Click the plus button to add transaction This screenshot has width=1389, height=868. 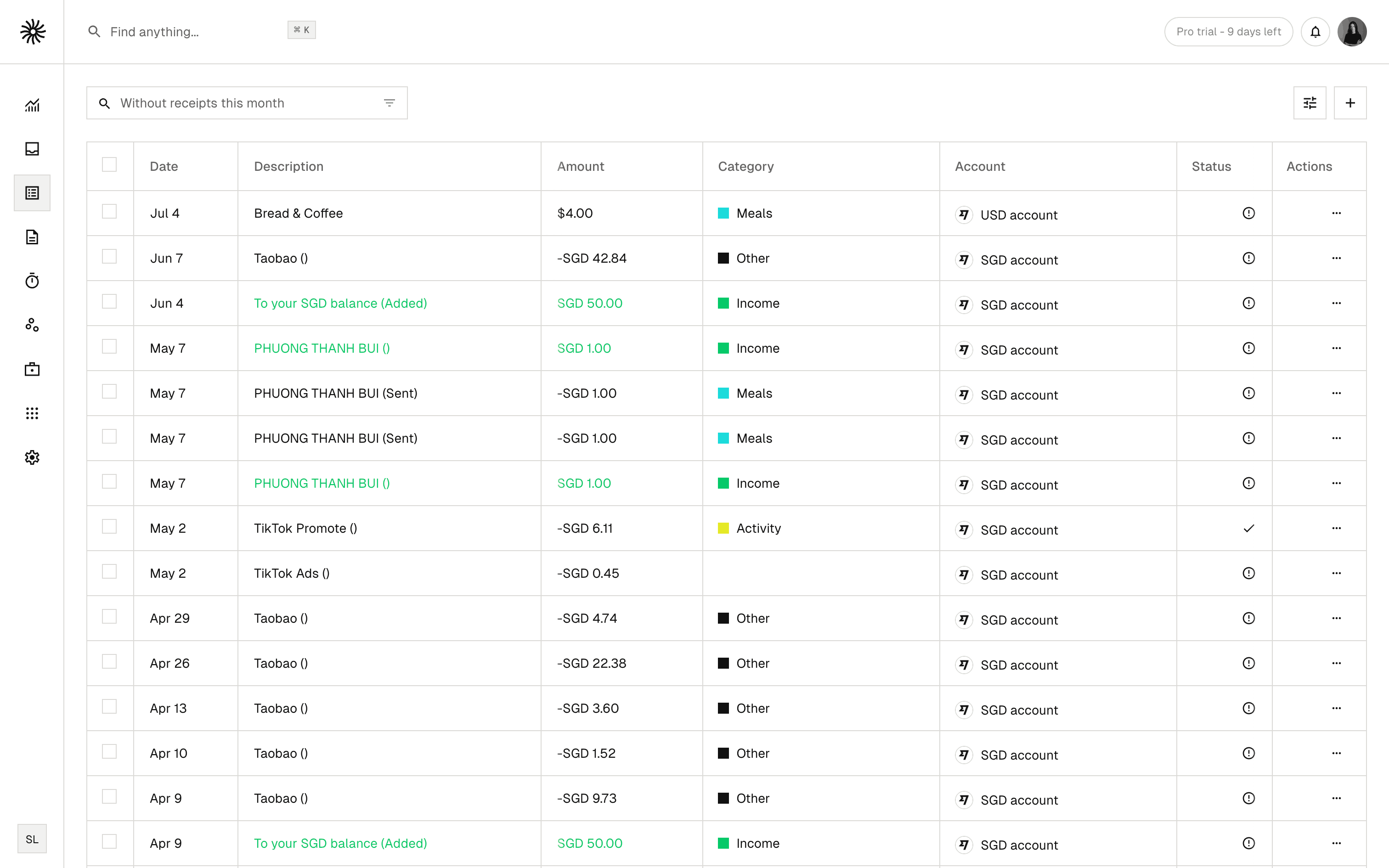[x=1350, y=103]
